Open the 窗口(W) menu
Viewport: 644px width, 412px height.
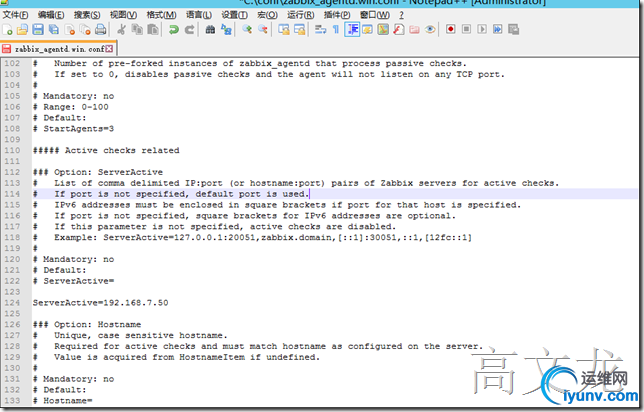(375, 15)
